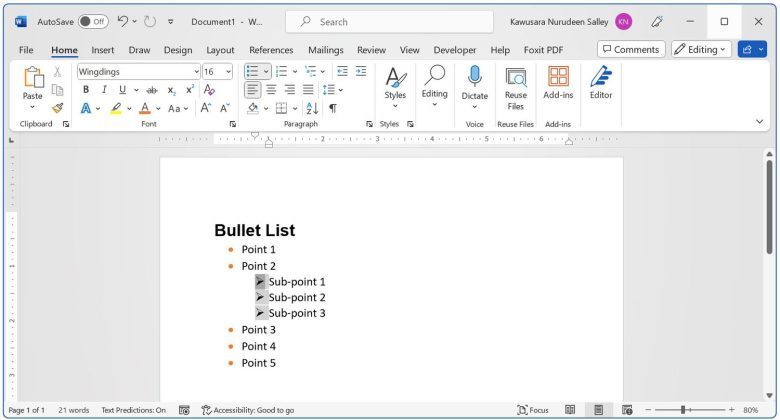The image size is (780, 420).
Task: Click the zoom slider handle
Action: click(x=683, y=410)
